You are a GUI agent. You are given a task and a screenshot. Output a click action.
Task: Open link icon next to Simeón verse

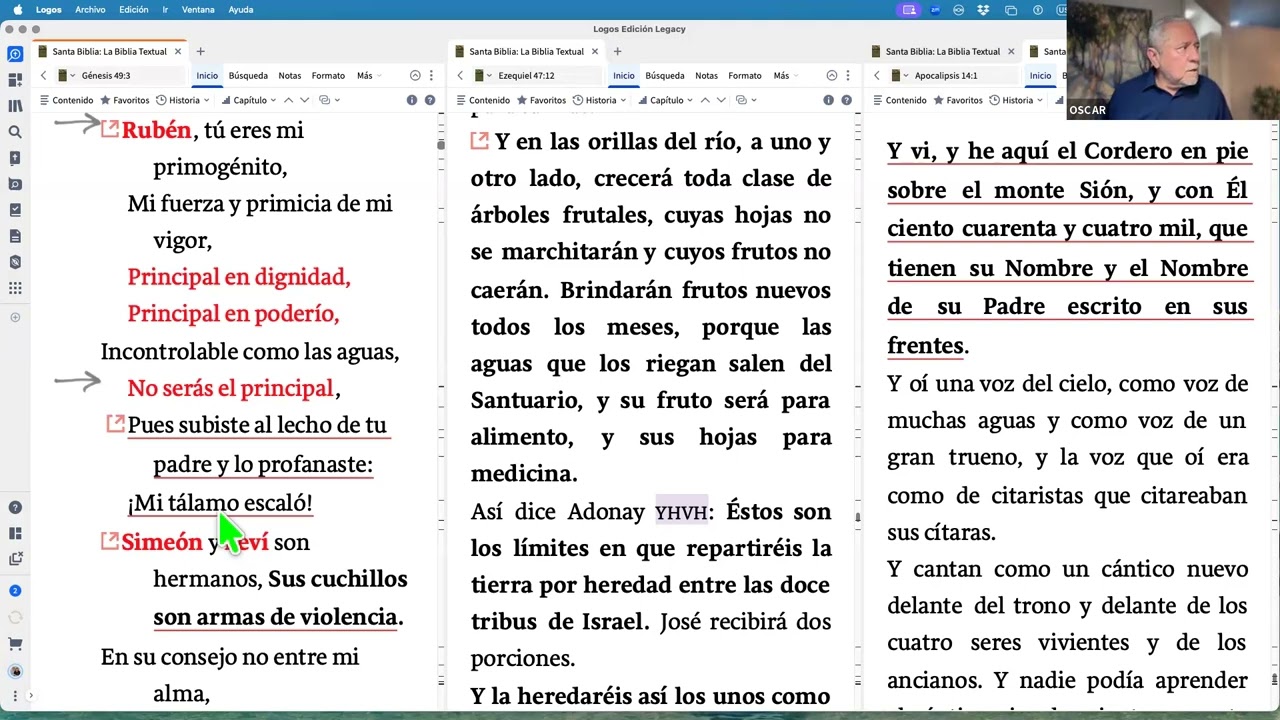(110, 541)
